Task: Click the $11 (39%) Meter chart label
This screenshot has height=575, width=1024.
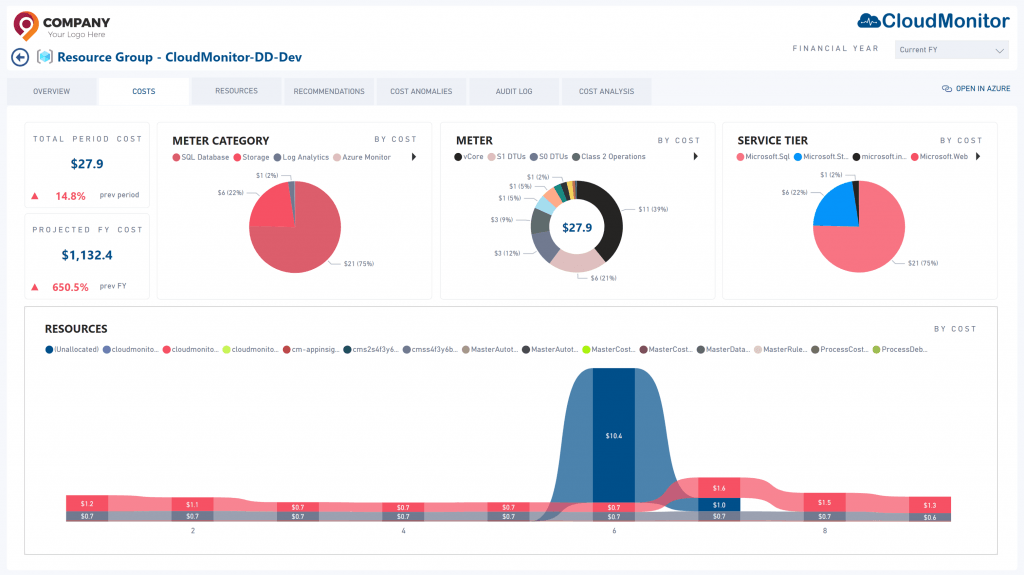Action: coord(653,210)
